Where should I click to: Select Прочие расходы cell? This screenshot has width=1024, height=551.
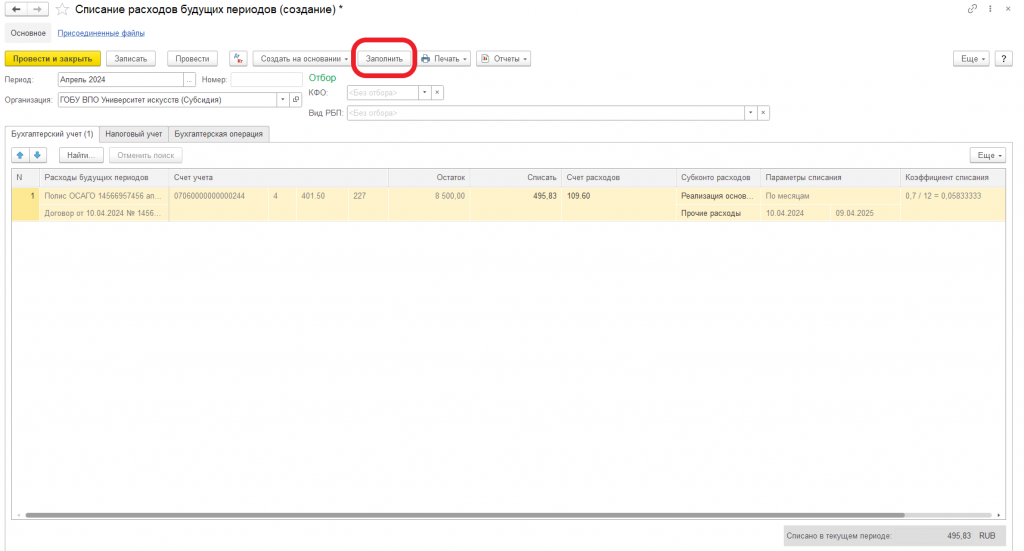[x=718, y=213]
